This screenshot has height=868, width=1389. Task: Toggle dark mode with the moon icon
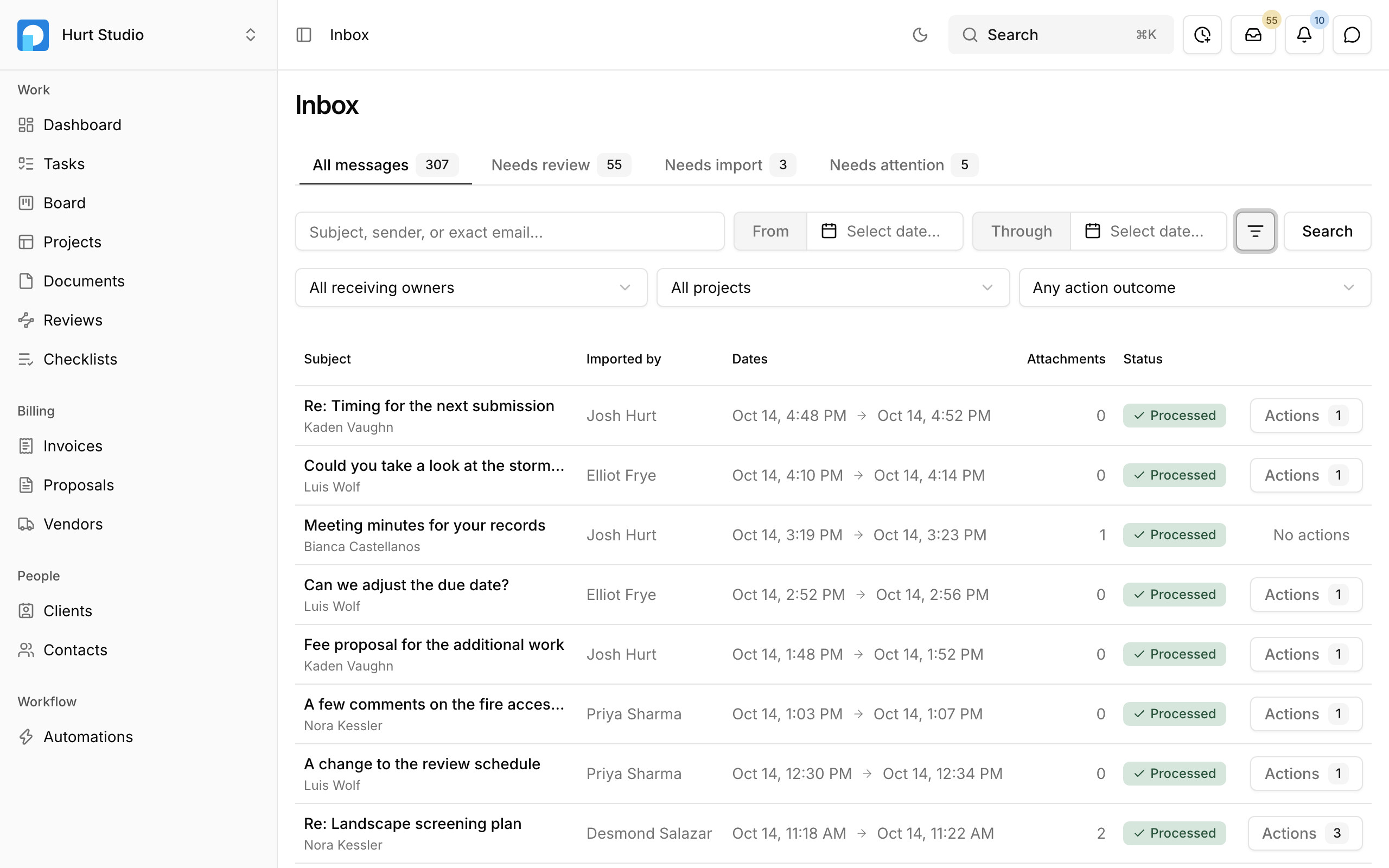920,35
